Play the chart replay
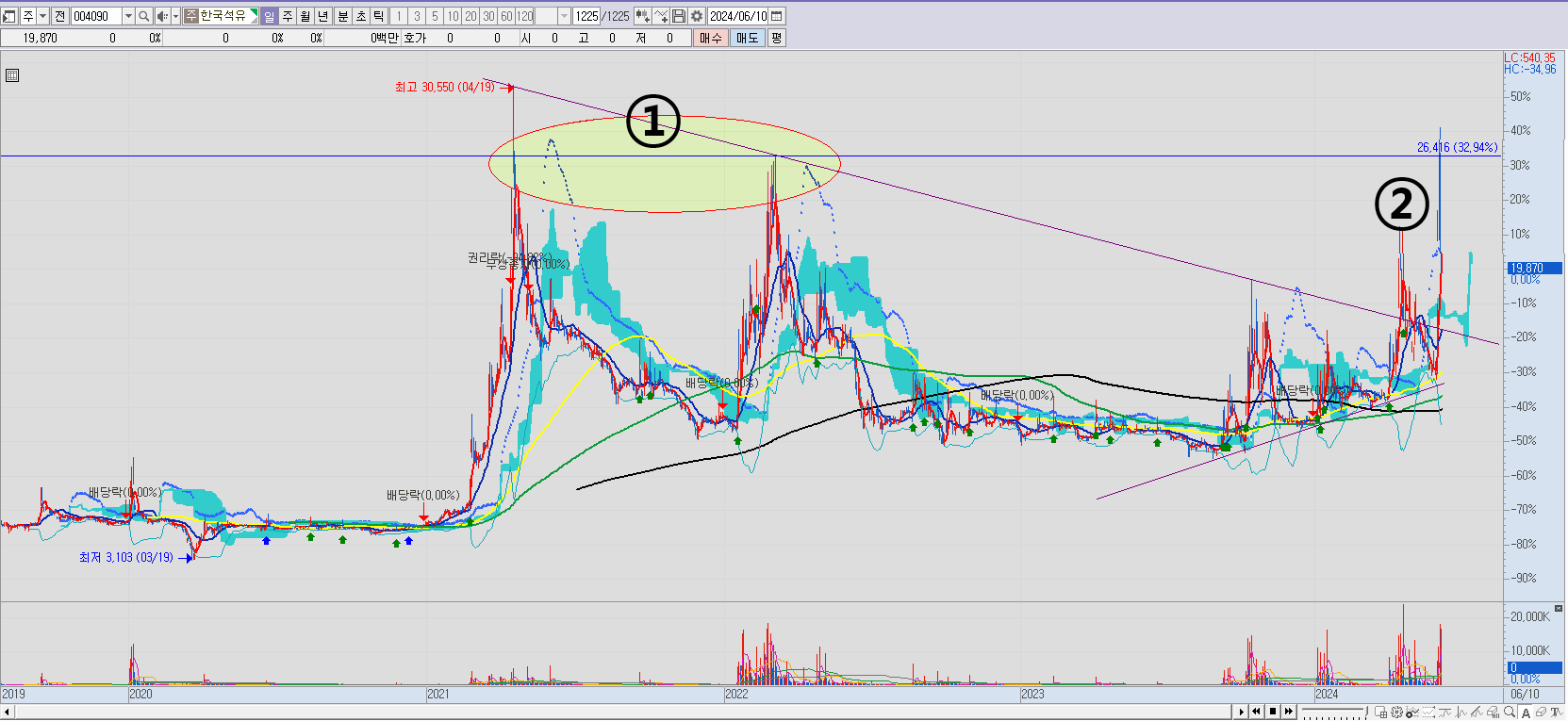 point(1241,712)
